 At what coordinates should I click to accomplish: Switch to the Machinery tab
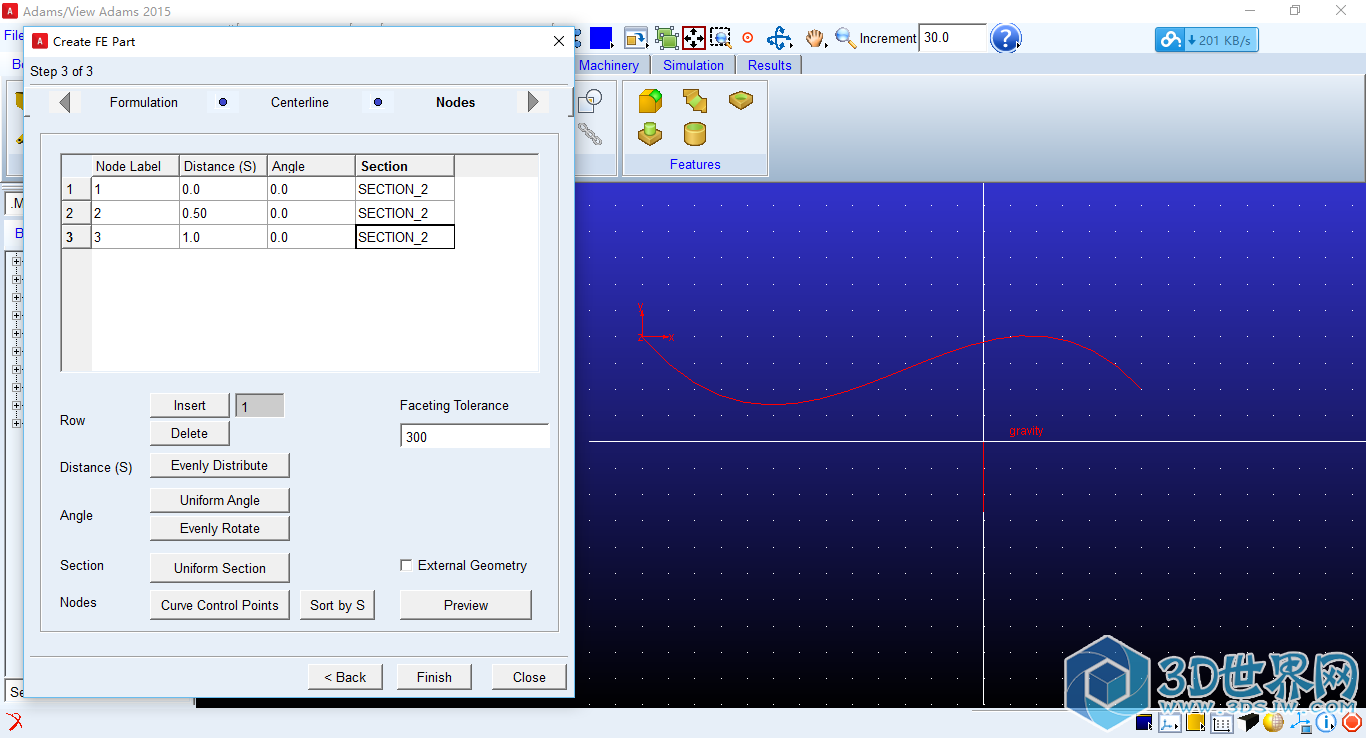coord(609,65)
